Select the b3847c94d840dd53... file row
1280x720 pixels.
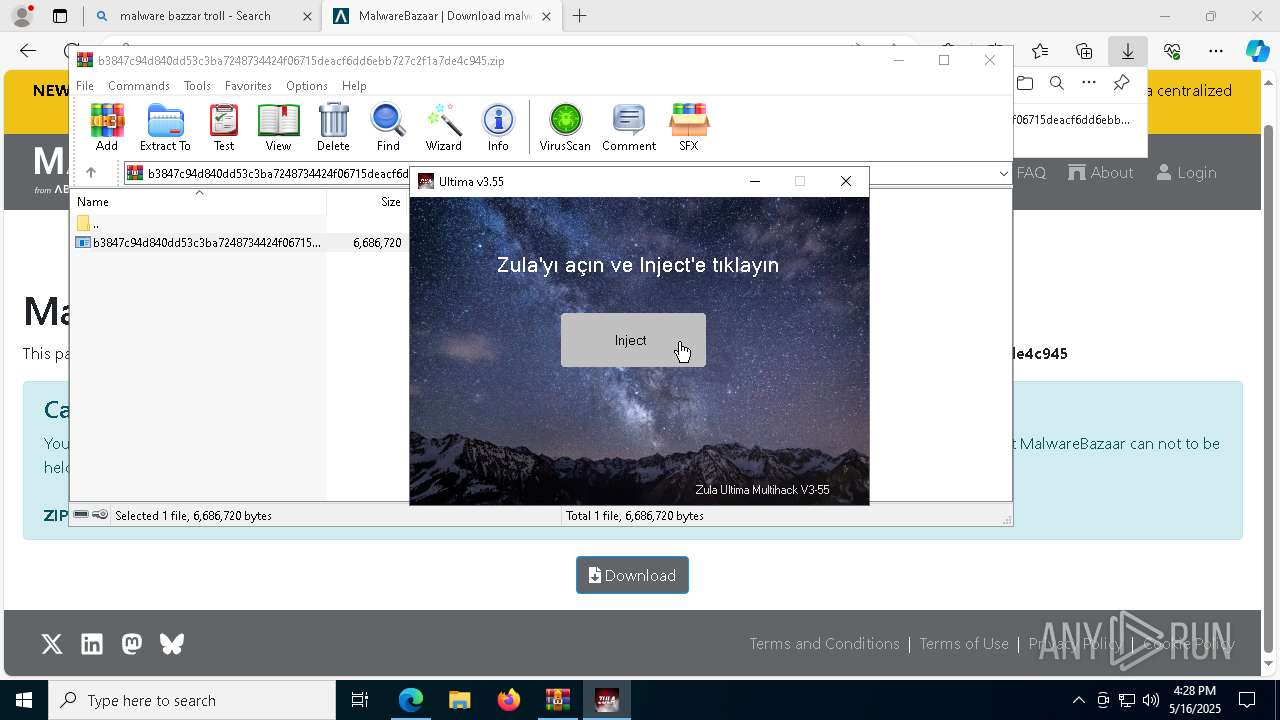(x=238, y=243)
